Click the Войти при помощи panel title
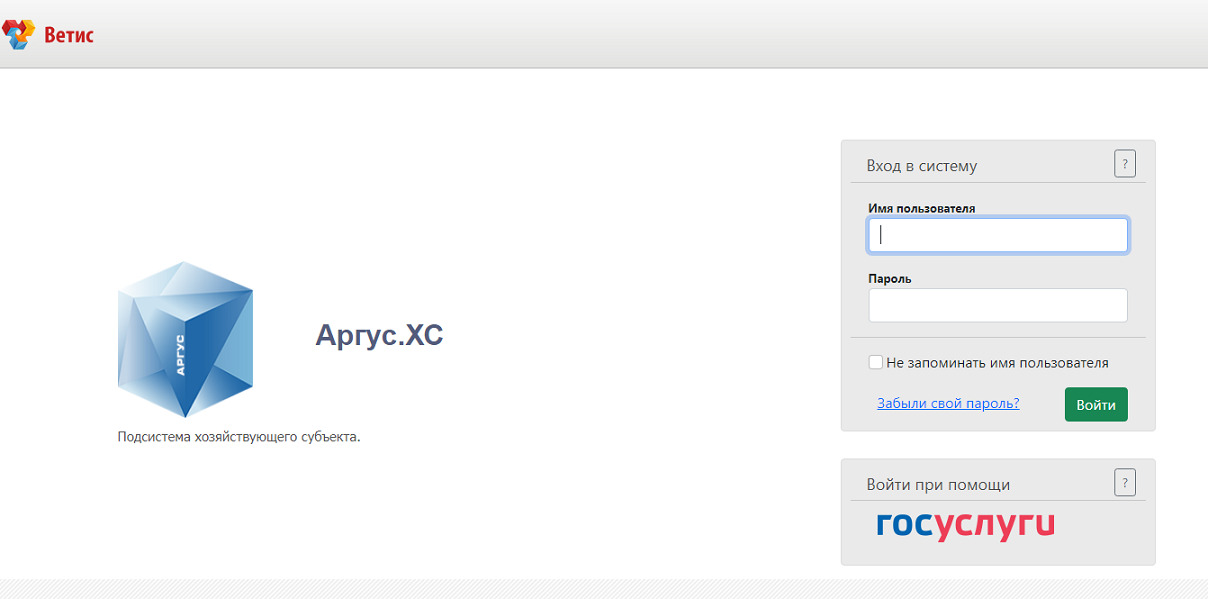Image resolution: width=1208 pixels, height=599 pixels. 938,484
